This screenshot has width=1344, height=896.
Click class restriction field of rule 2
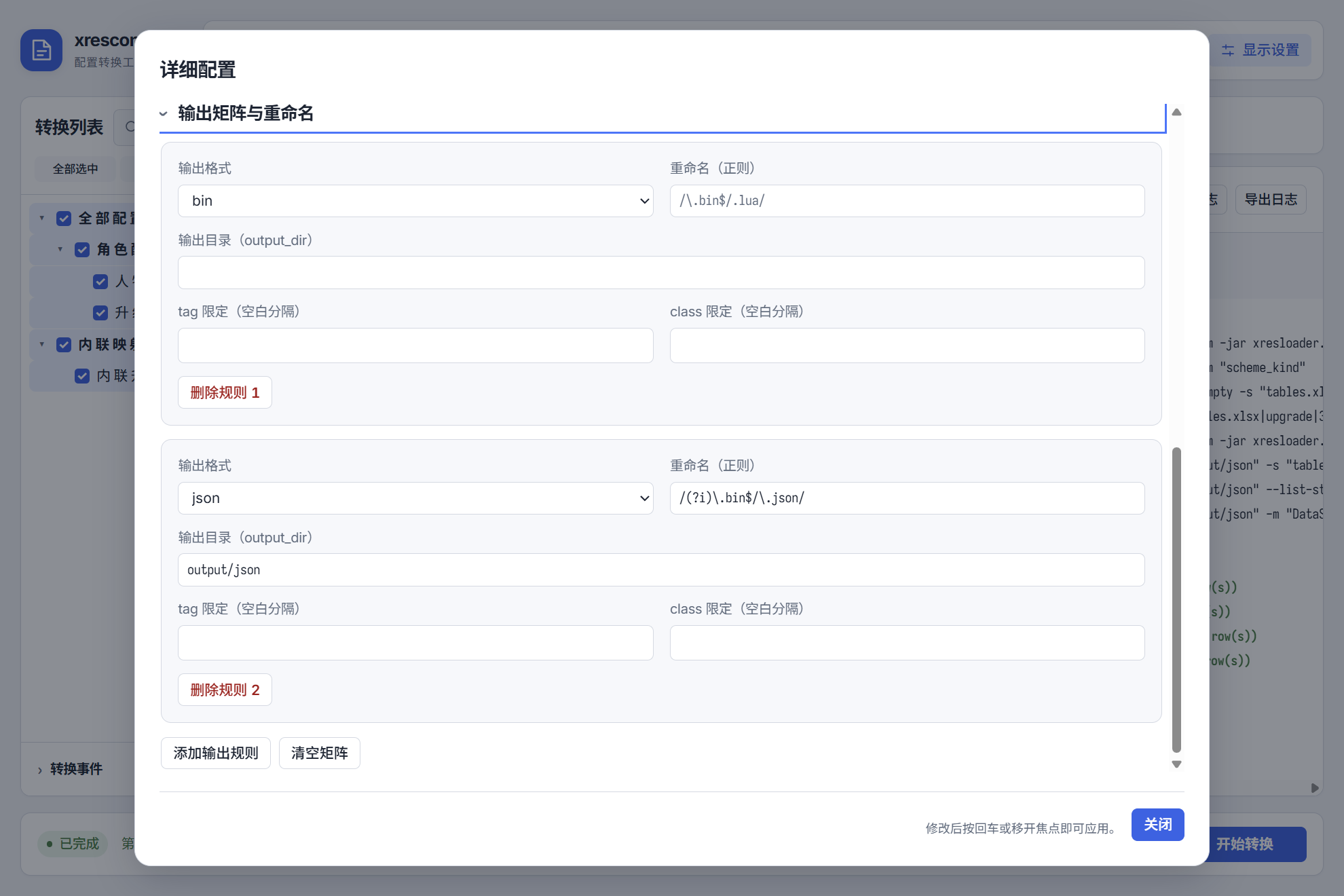[907, 643]
